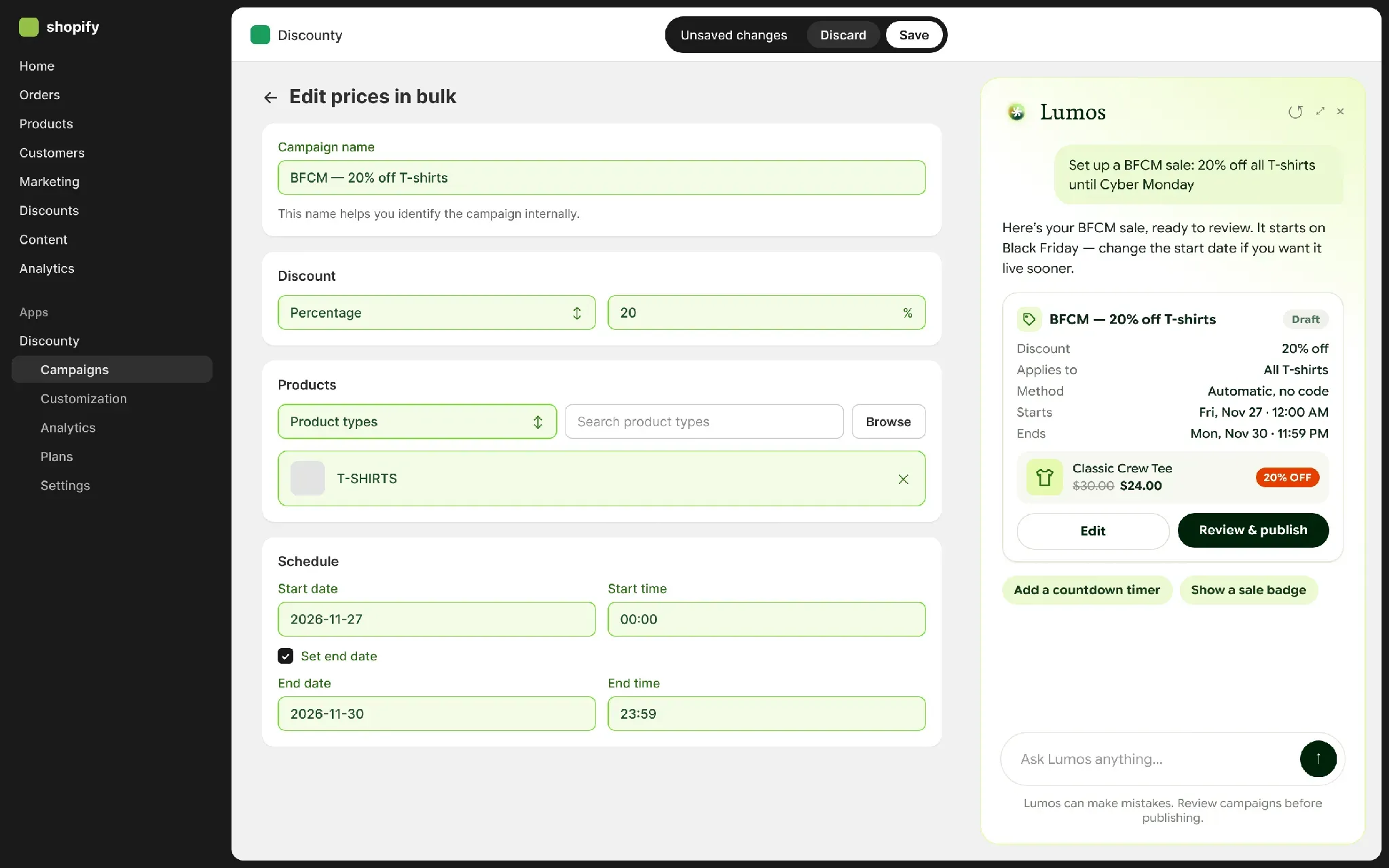Focus the discount value field showing 20
The height and width of the screenshot is (868, 1389).
click(766, 313)
